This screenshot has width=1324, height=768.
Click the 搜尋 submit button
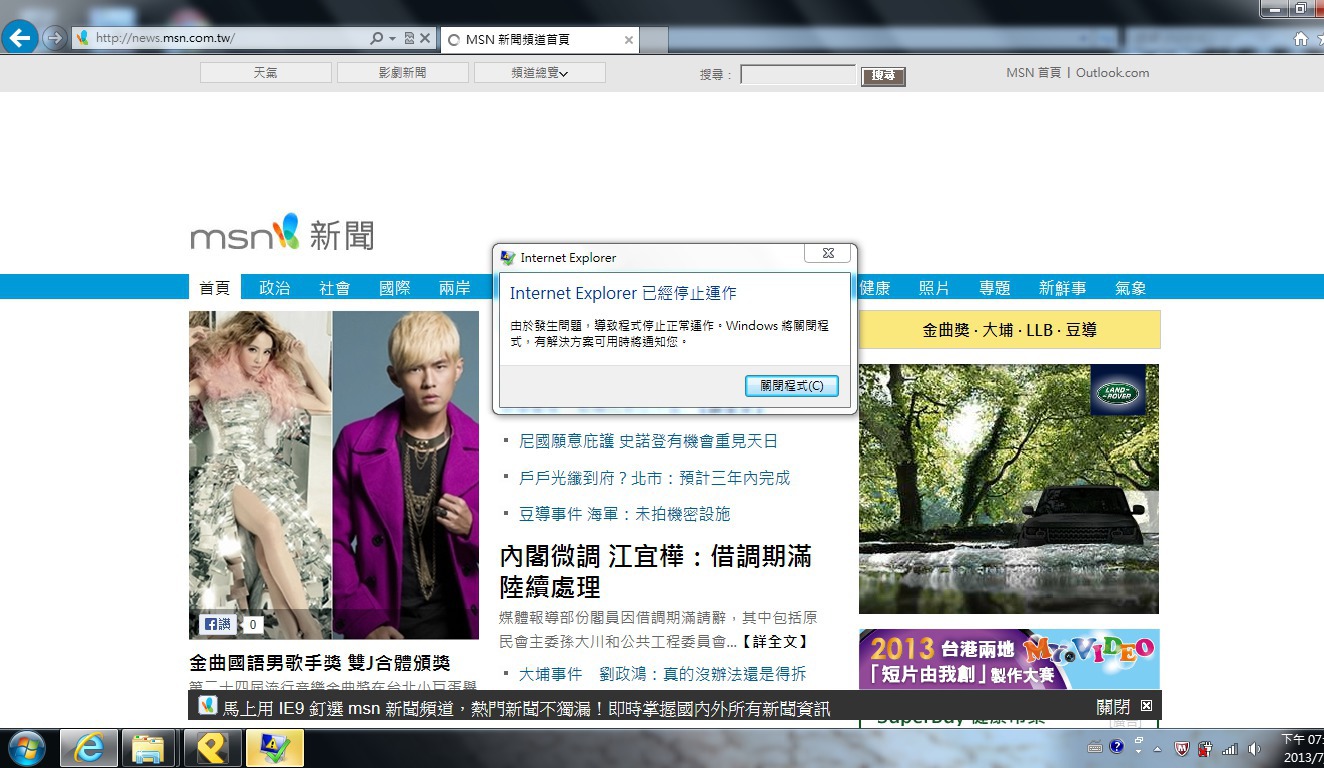(x=883, y=76)
